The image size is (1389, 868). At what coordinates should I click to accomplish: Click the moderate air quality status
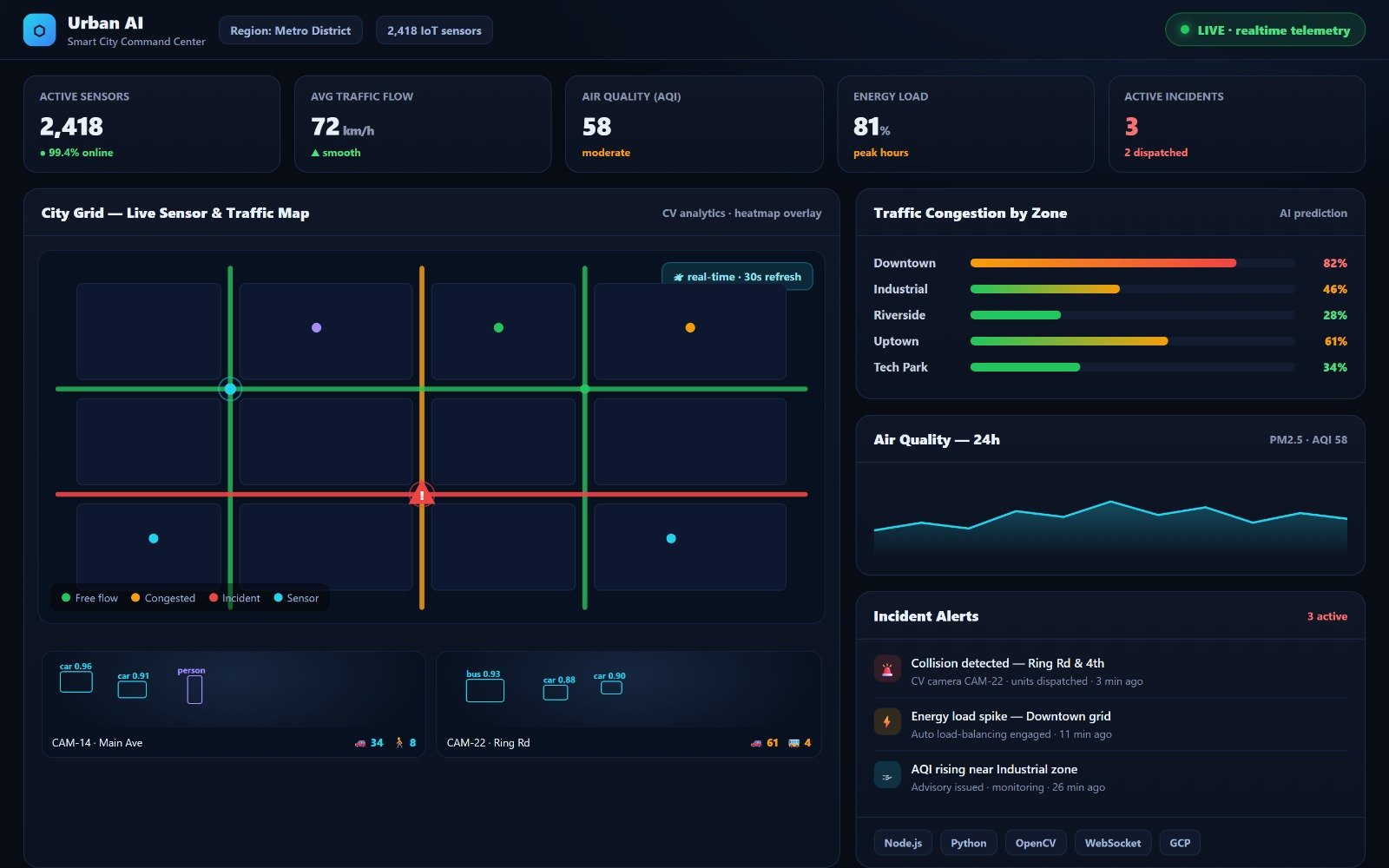click(x=606, y=153)
